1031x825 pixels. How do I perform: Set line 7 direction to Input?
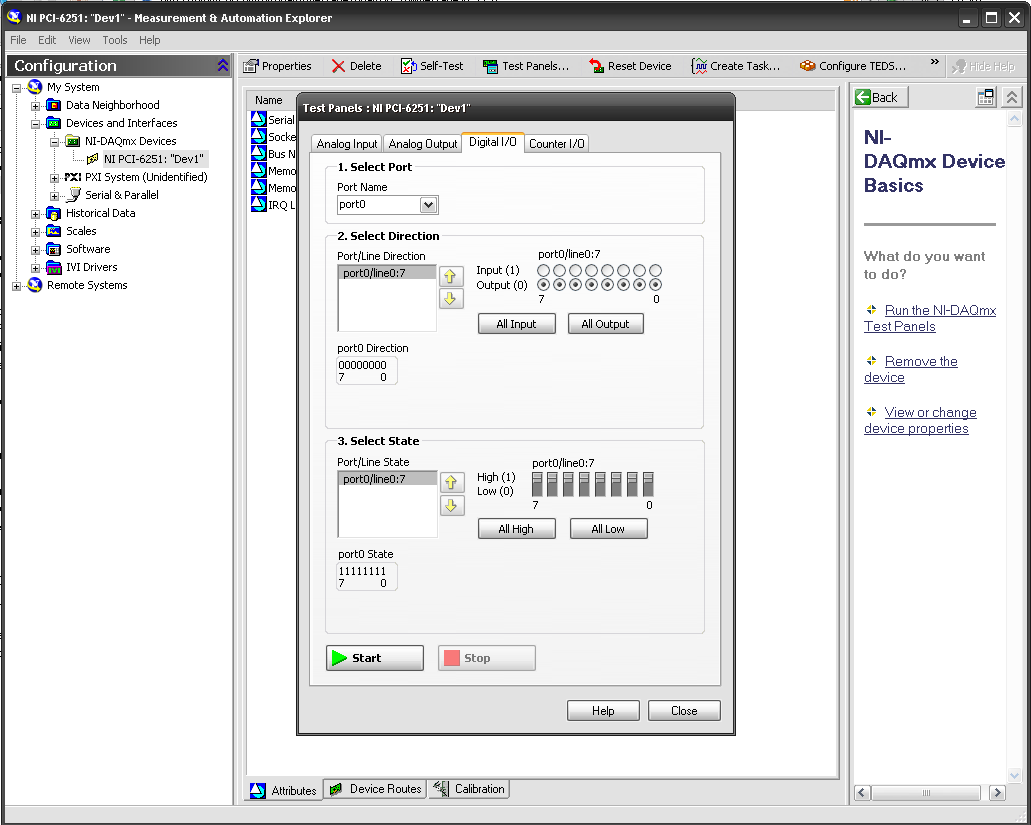click(543, 270)
